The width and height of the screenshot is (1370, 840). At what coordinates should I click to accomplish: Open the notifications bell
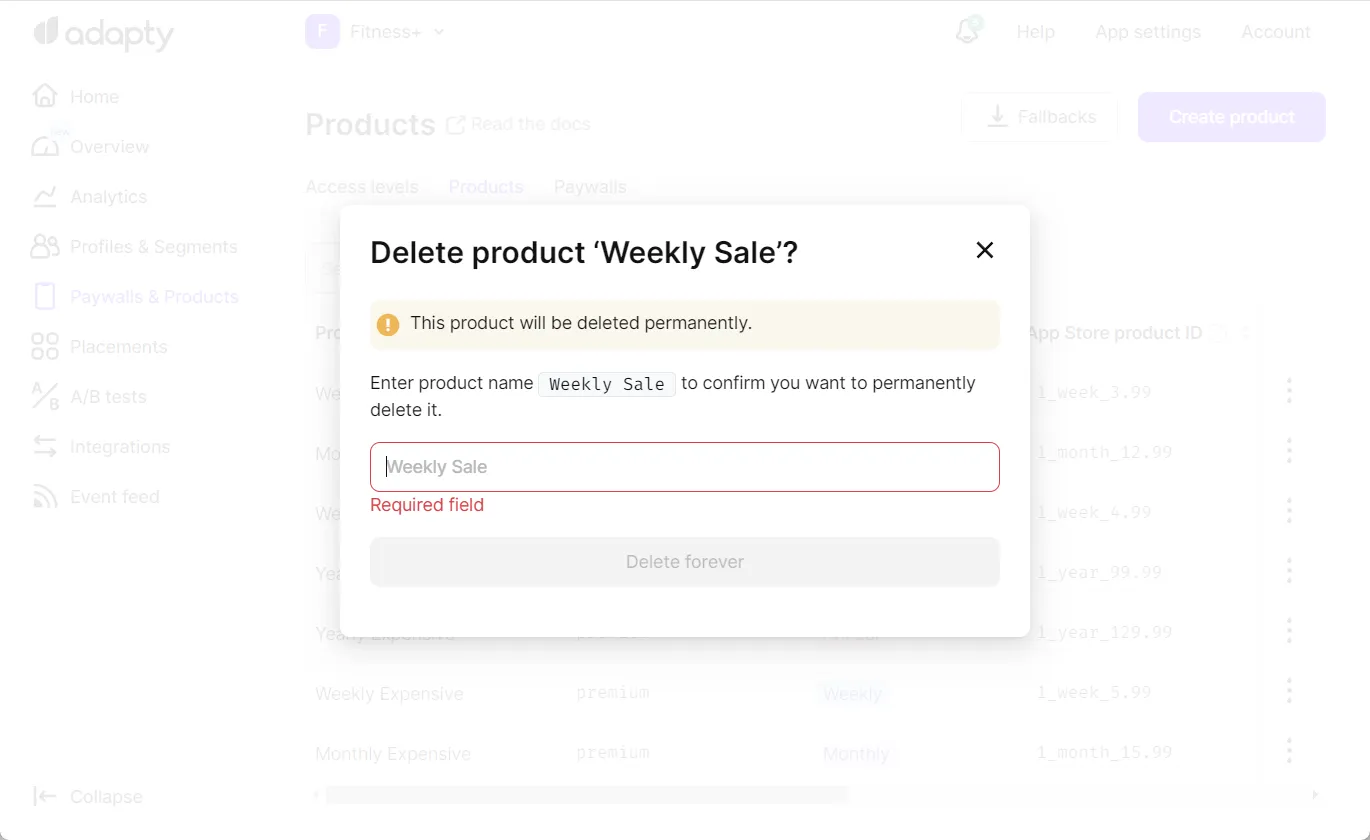[x=966, y=31]
